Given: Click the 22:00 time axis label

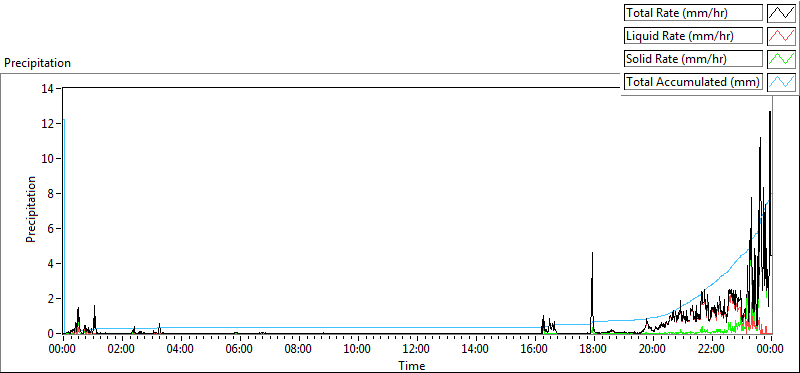Looking at the screenshot, I should coord(711,350).
